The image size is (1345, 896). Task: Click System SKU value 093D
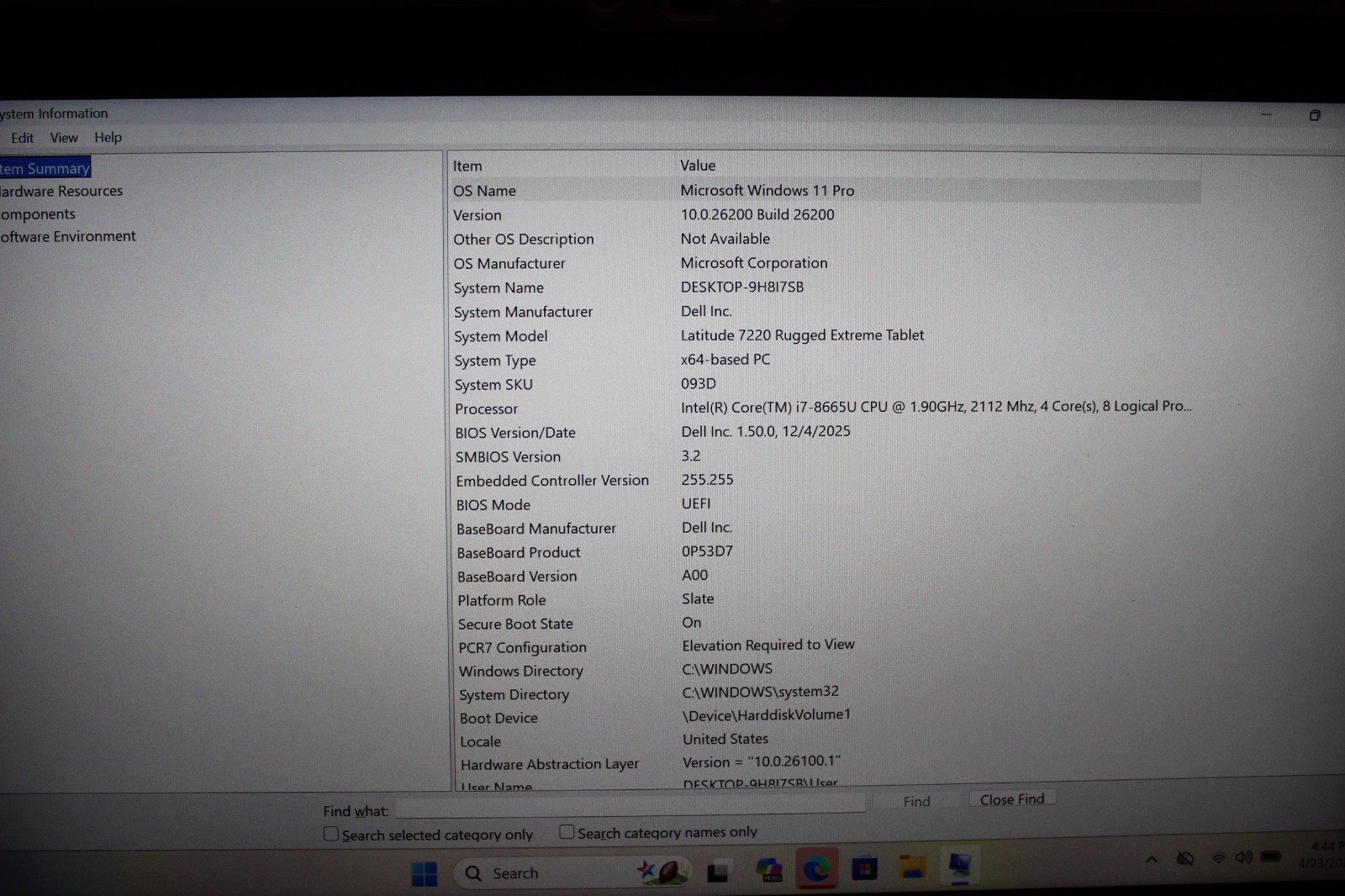(x=699, y=383)
